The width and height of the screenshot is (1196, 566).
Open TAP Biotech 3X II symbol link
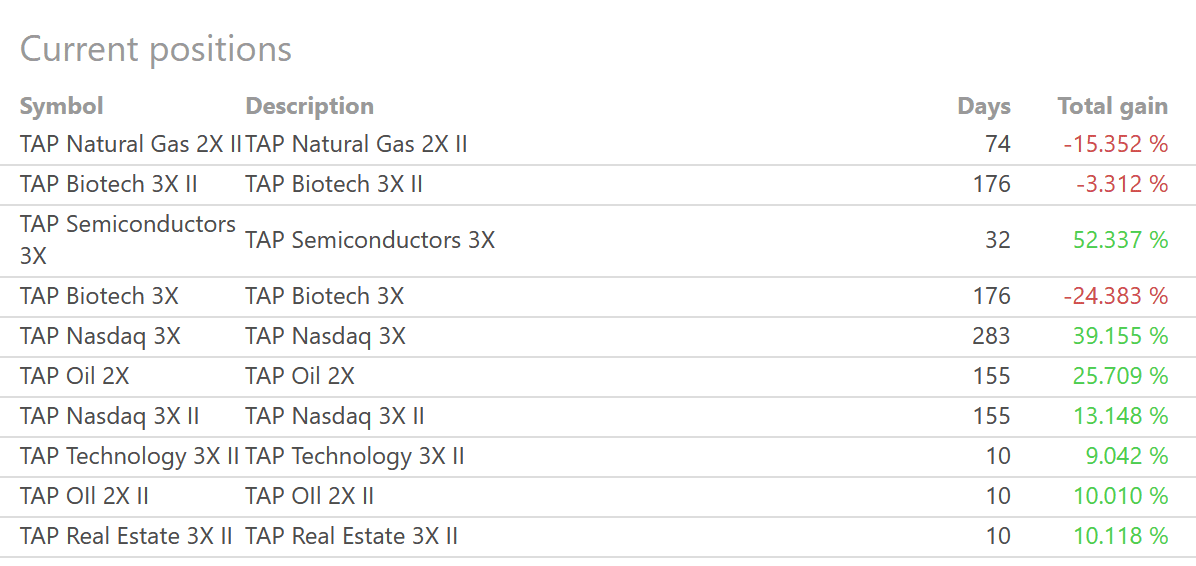pyautogui.click(x=108, y=184)
